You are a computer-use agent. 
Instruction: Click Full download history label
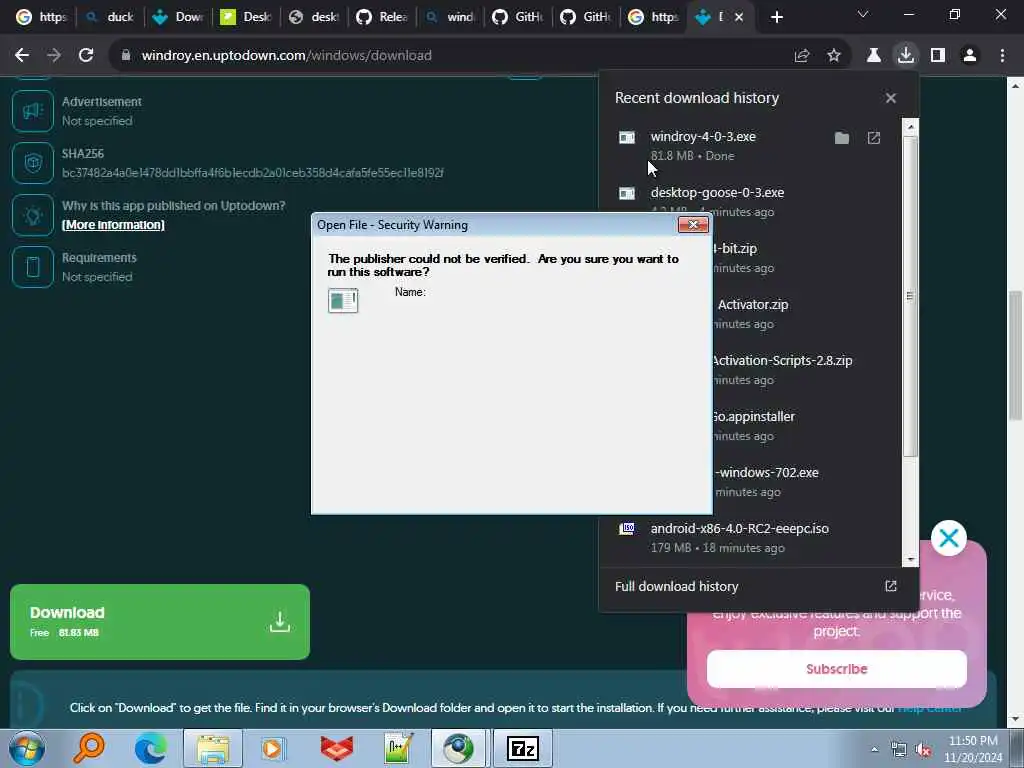tap(677, 586)
